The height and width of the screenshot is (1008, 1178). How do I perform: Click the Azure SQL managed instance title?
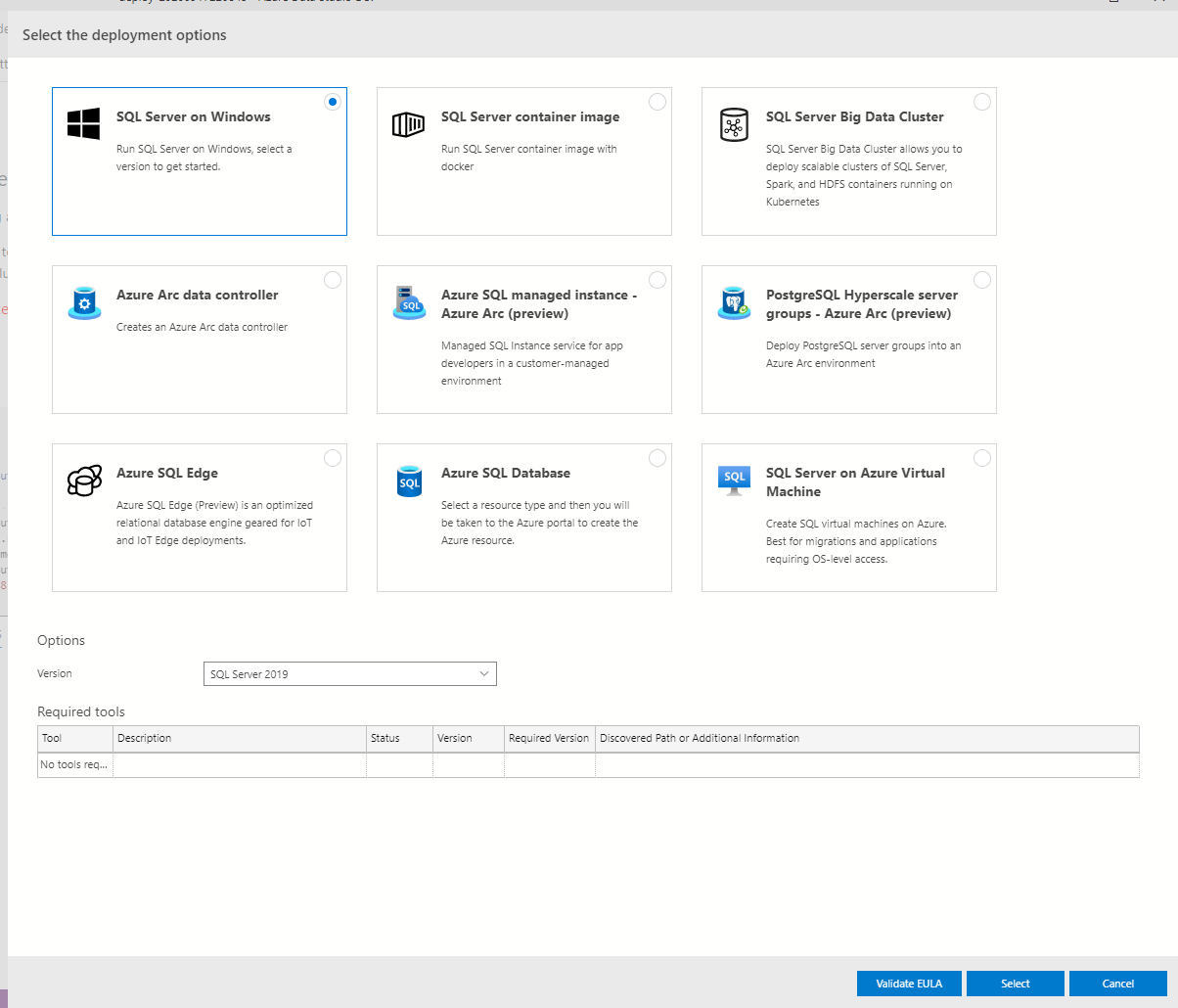(x=539, y=304)
